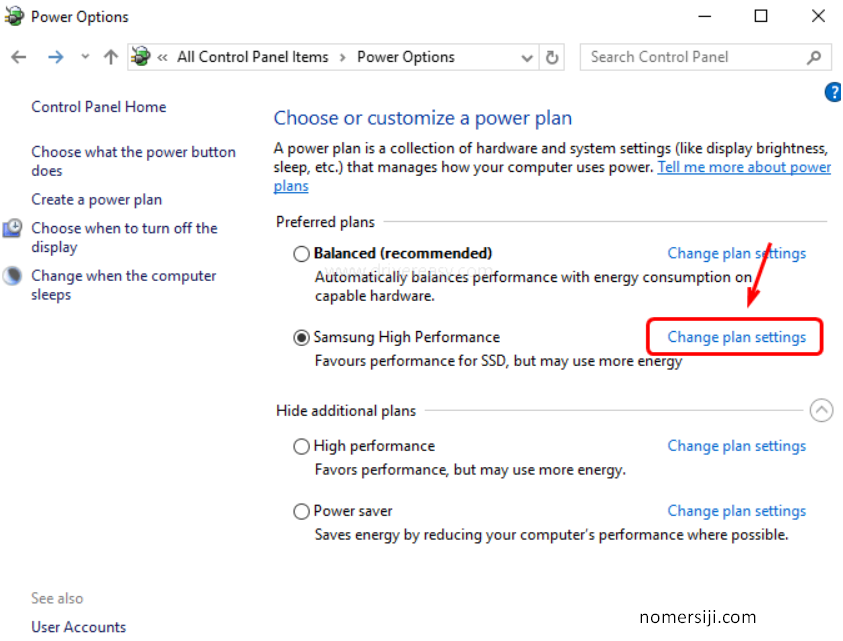Click Tell me more about power plans
This screenshot has height=641, width=843.
point(744,167)
